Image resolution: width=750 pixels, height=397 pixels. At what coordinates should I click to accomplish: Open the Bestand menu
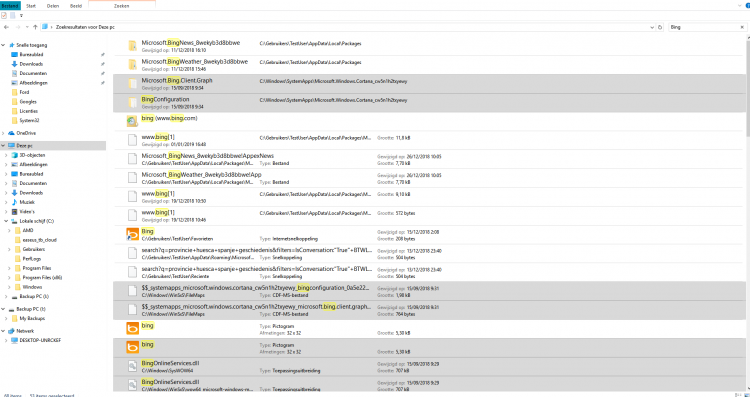(10, 6)
